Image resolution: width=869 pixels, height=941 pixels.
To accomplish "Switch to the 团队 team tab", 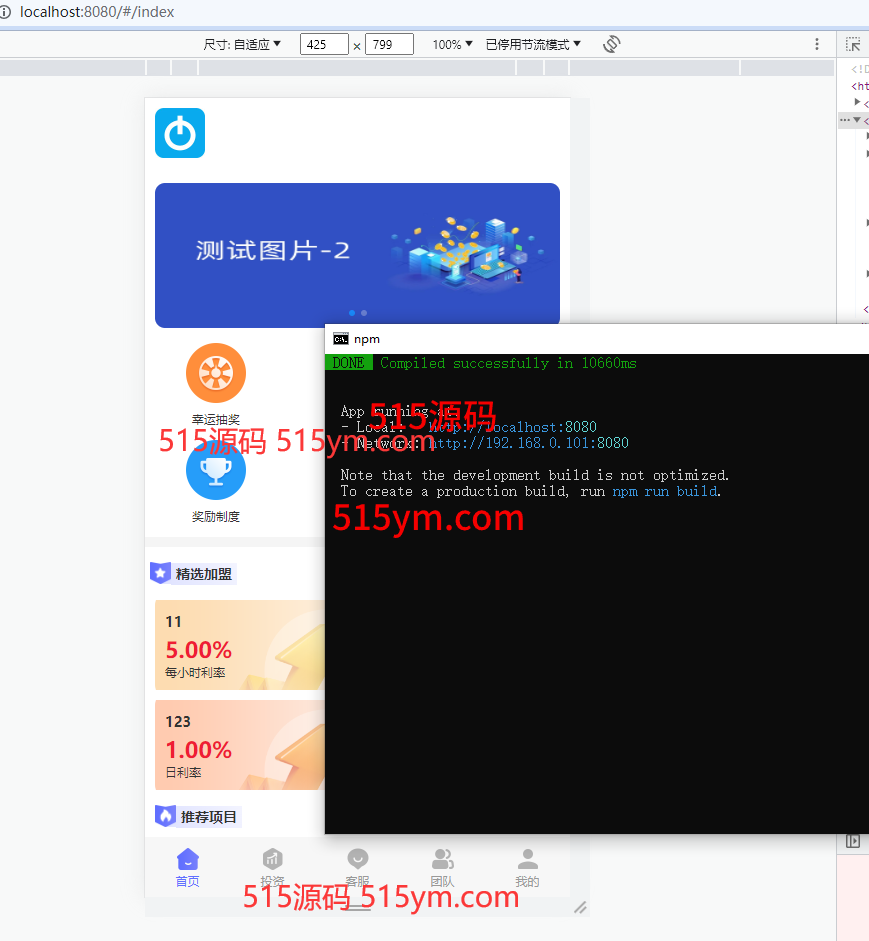I will [442, 868].
